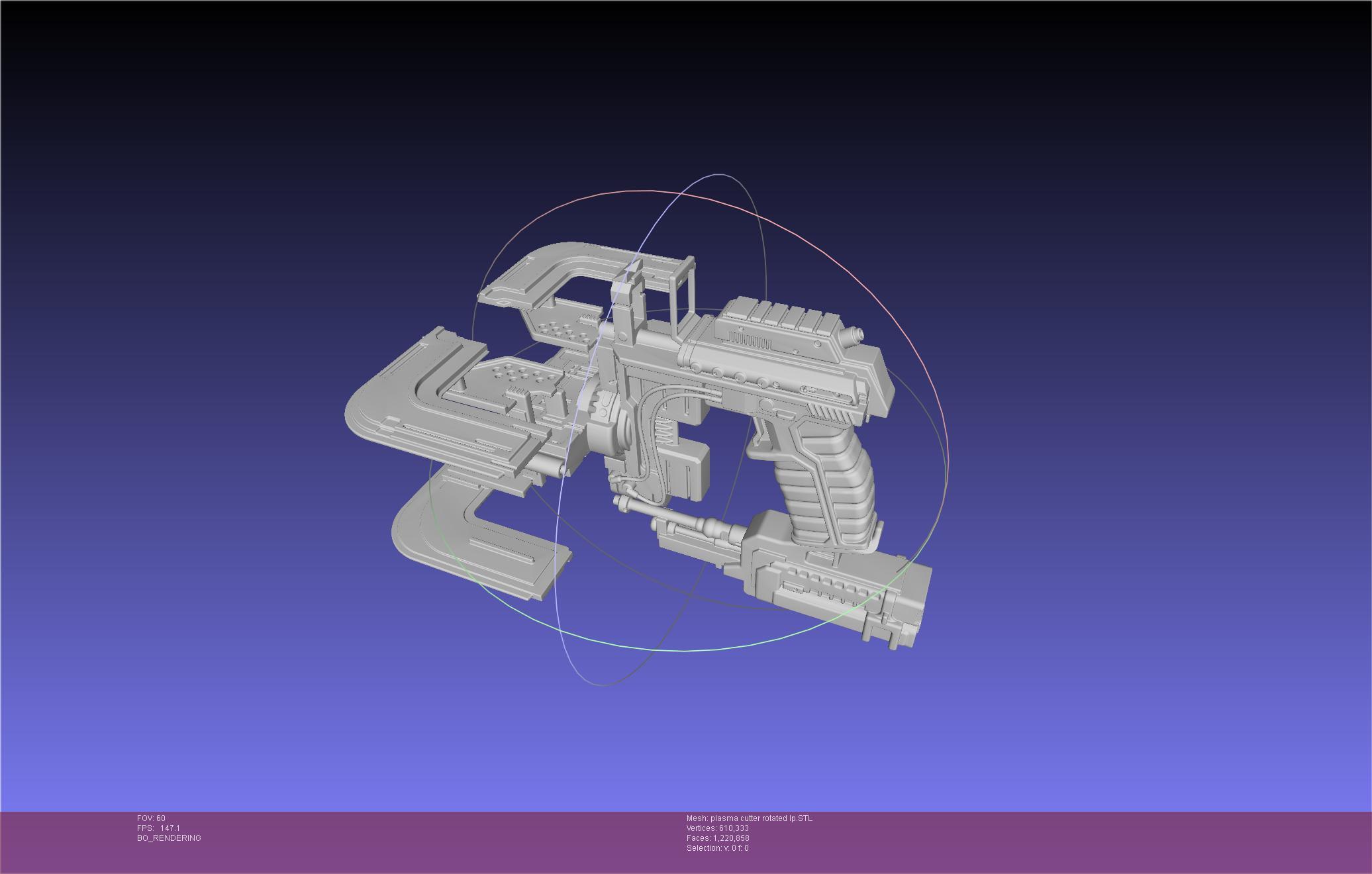Click the Selection: v: 0 f: 0 text
1372x874 pixels.
(718, 848)
